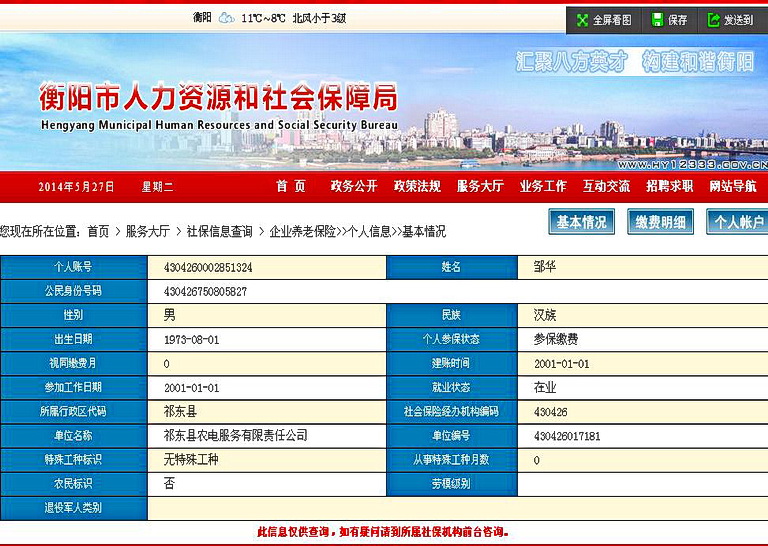Viewport: 768px width, 546px height.
Task: Click the fullscreen view (全屏看图) icon
Action: point(581,20)
